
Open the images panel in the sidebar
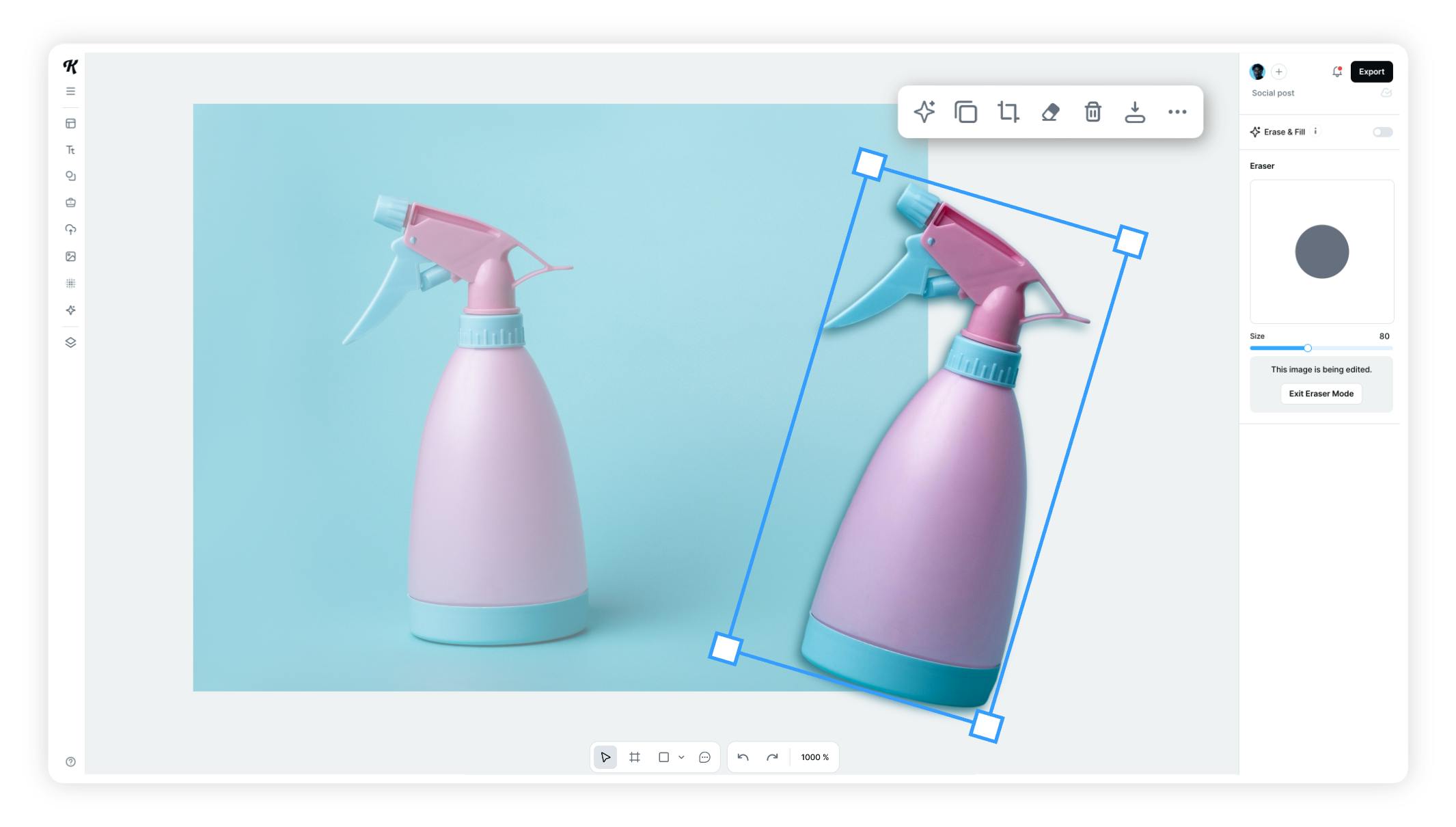[71, 256]
